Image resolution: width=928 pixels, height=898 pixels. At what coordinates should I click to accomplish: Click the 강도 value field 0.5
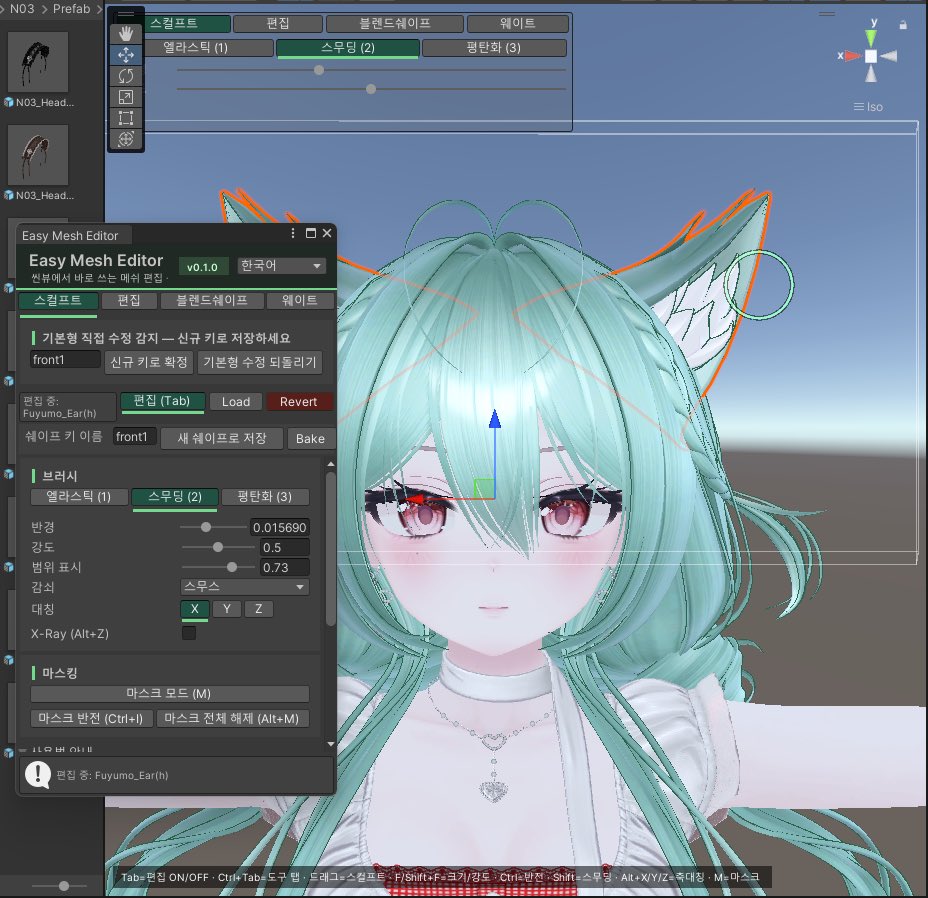[285, 548]
